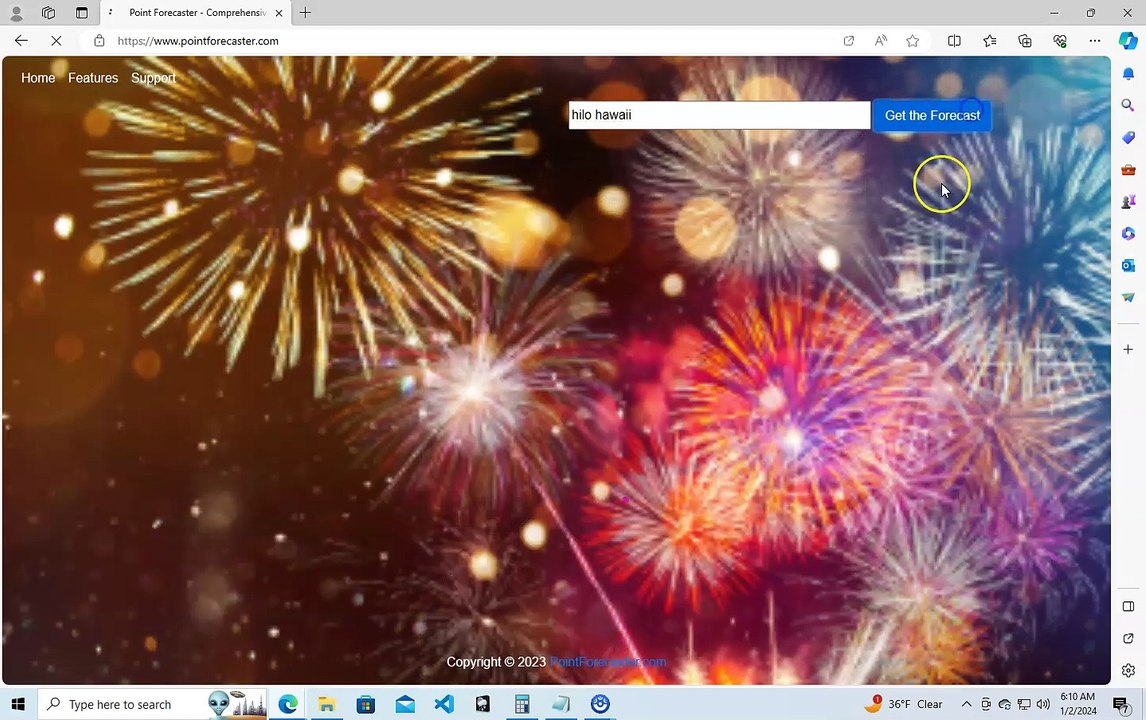
Task: Open the clock showing 6:10 AM
Action: (x=1078, y=704)
